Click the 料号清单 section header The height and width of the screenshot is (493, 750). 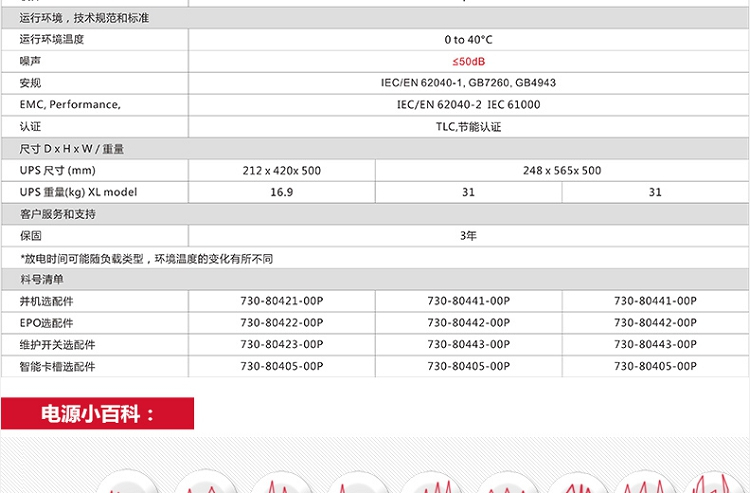pos(42,279)
